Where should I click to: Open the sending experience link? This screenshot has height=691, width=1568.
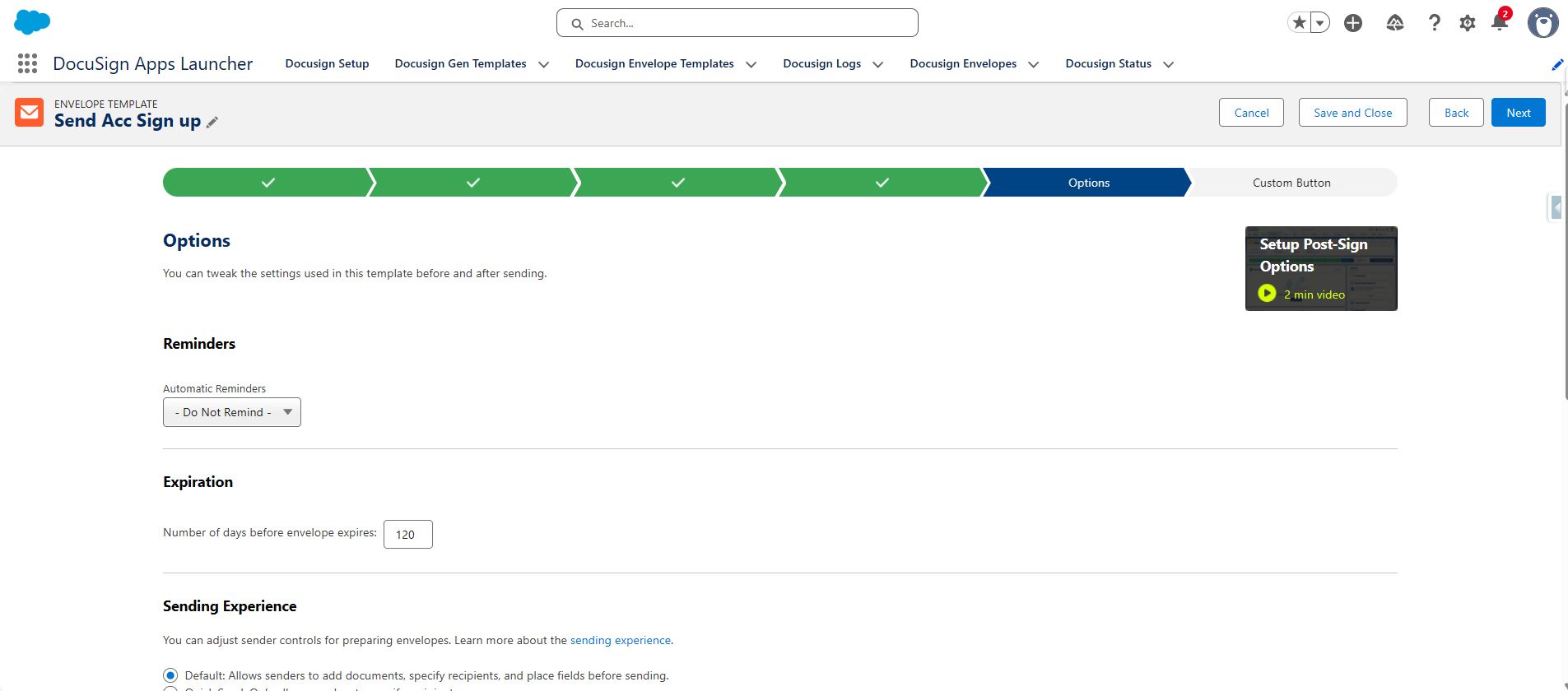621,640
